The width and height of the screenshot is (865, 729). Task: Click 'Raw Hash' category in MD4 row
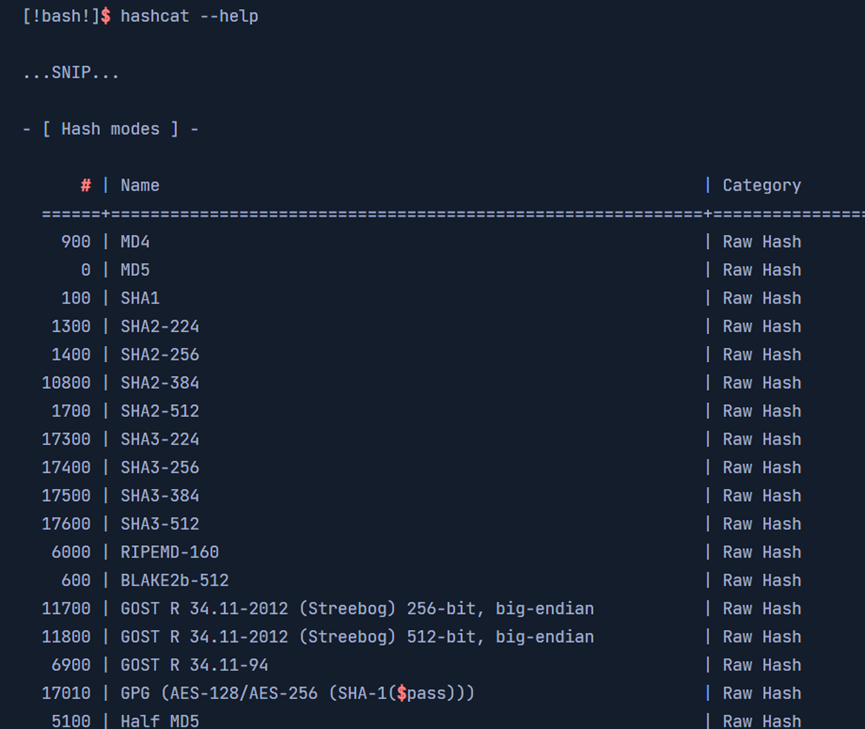(762, 242)
